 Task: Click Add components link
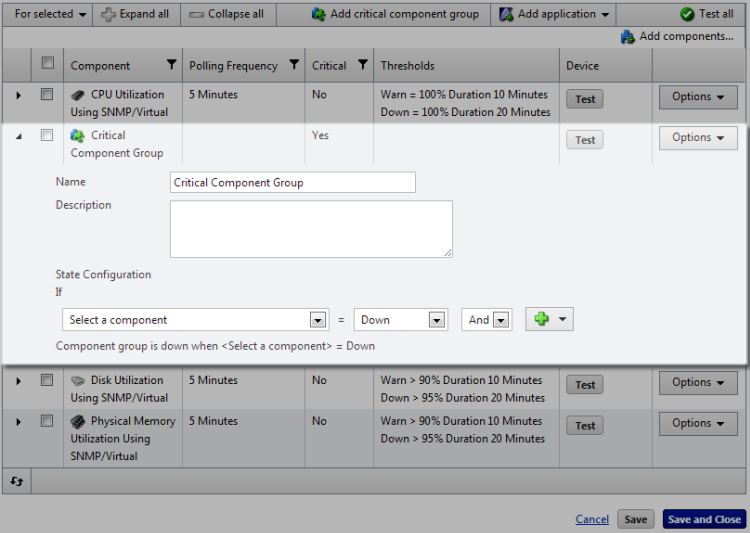point(677,36)
